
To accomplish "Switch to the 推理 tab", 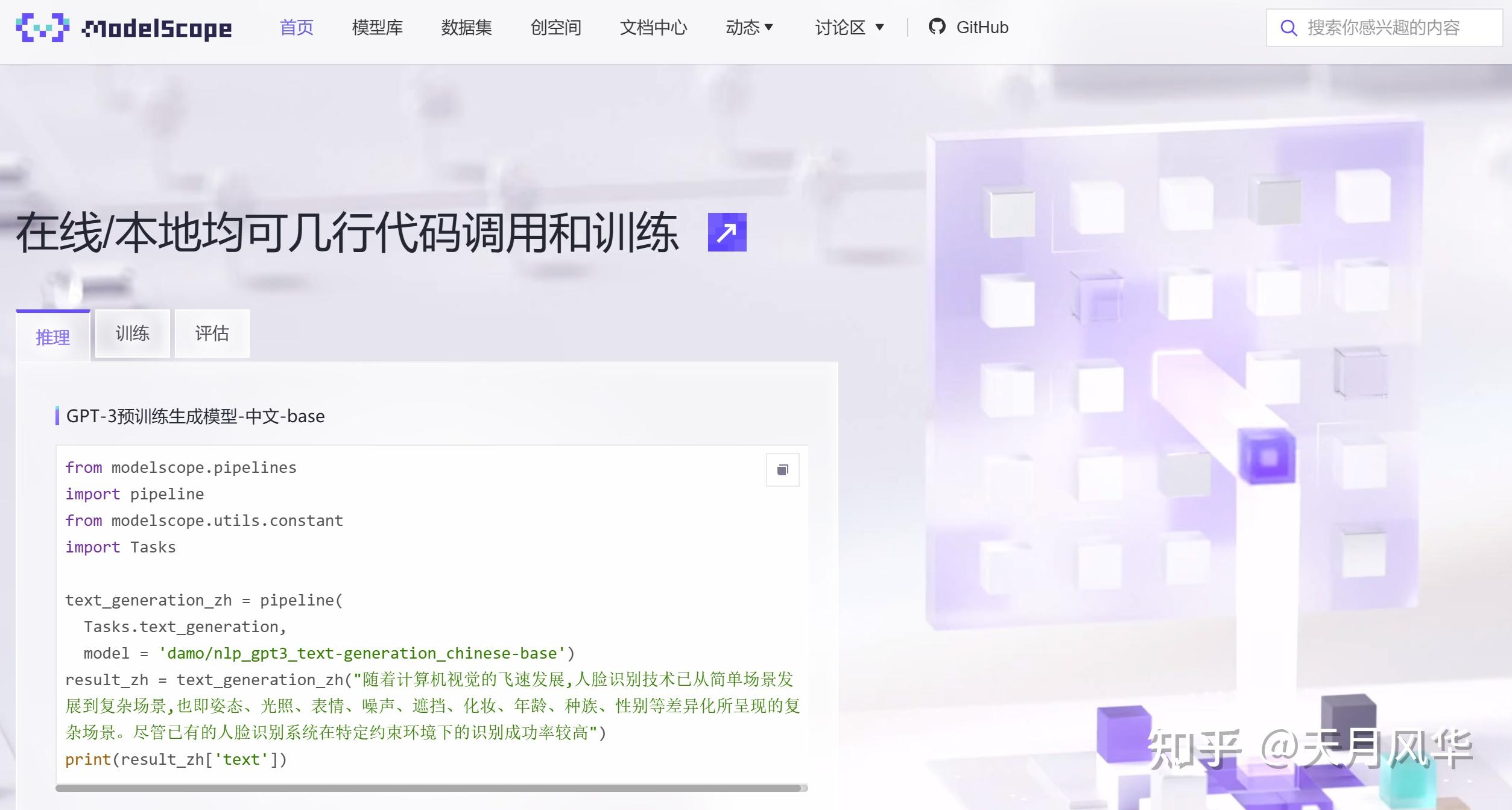I will pyautogui.click(x=53, y=337).
